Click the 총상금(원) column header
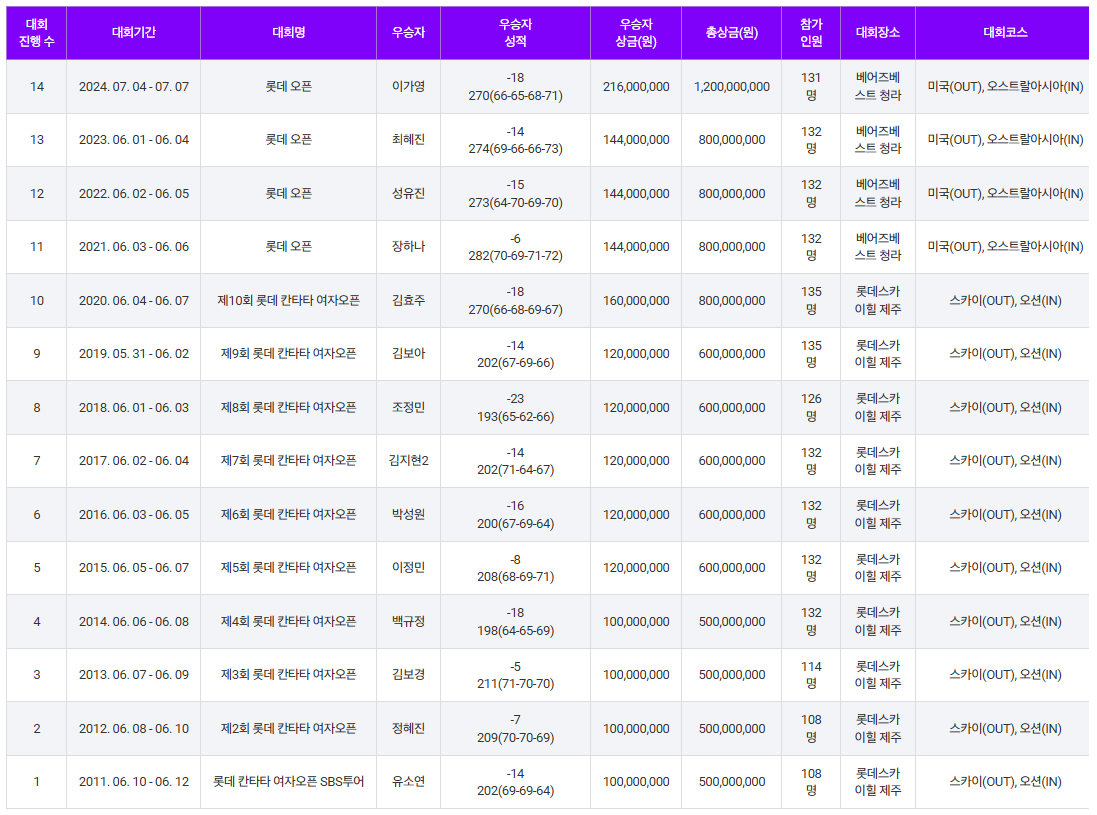The width and height of the screenshot is (1097, 815). [731, 32]
